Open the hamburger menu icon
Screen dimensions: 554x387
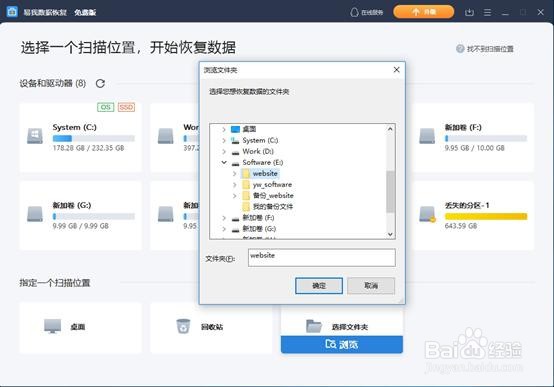pyautogui.click(x=487, y=12)
